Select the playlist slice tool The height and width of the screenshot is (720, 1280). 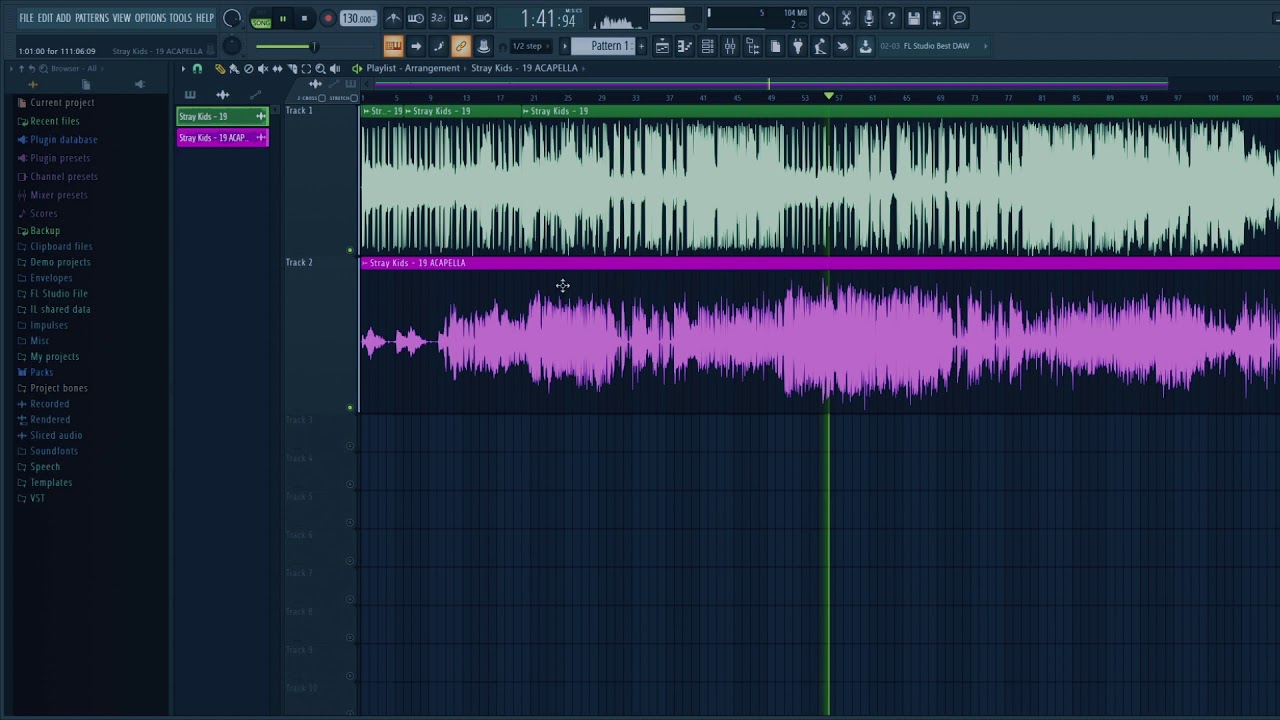[x=292, y=69]
